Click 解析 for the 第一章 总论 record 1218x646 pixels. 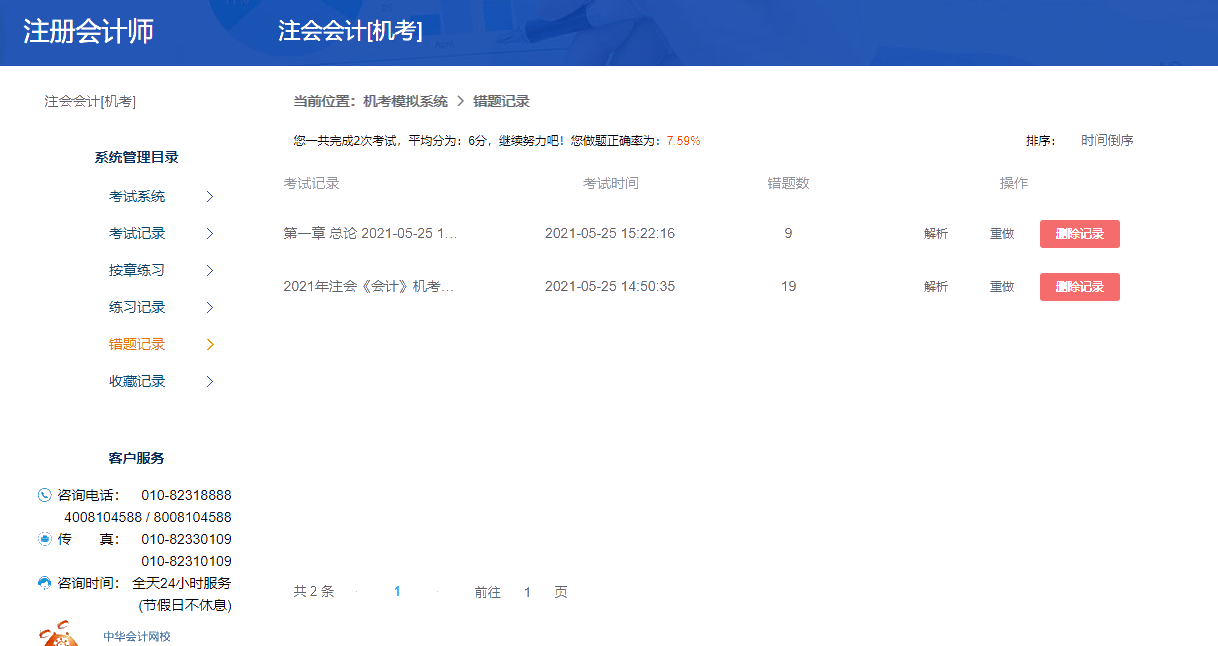[x=935, y=233]
